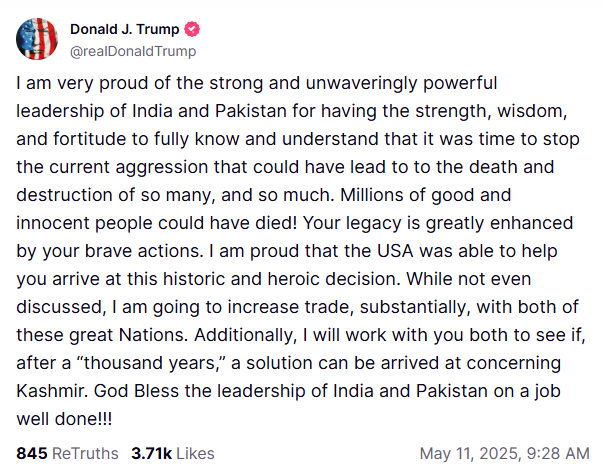Click the Donald J. Trump display name

[x=122, y=29]
